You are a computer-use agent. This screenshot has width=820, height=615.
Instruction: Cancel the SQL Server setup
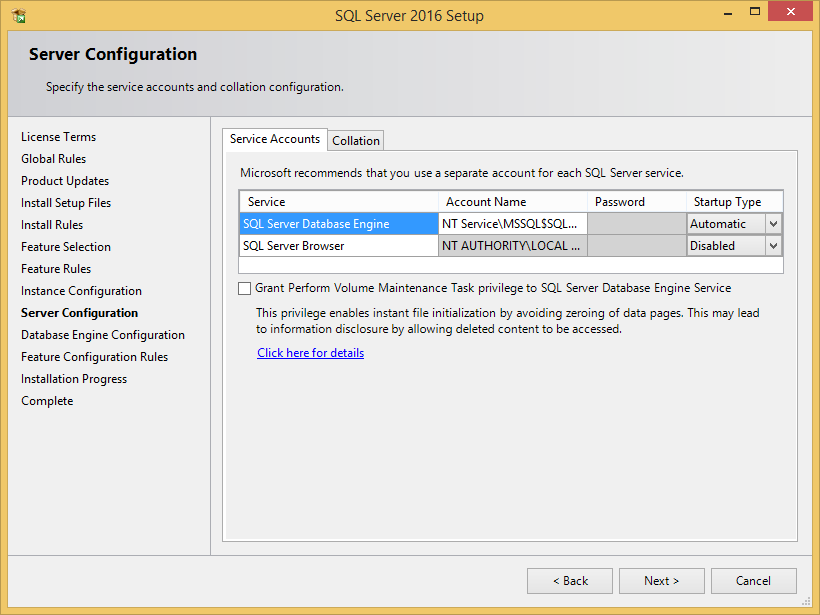[x=754, y=581]
